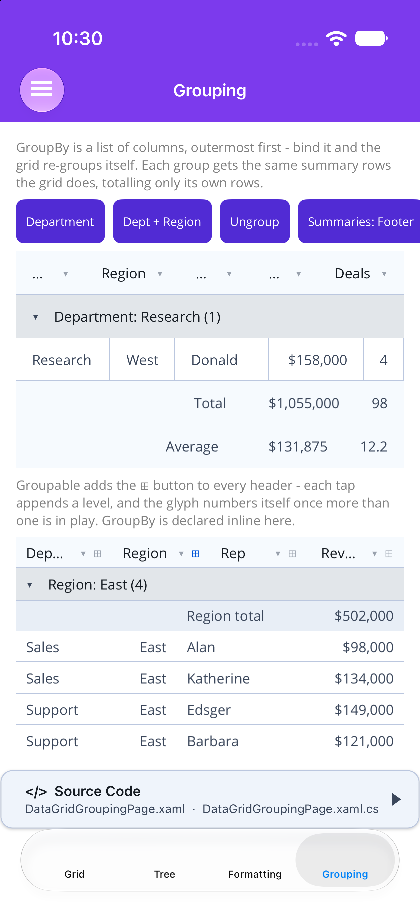
Task: Select the Research department cell
Action: (62, 360)
